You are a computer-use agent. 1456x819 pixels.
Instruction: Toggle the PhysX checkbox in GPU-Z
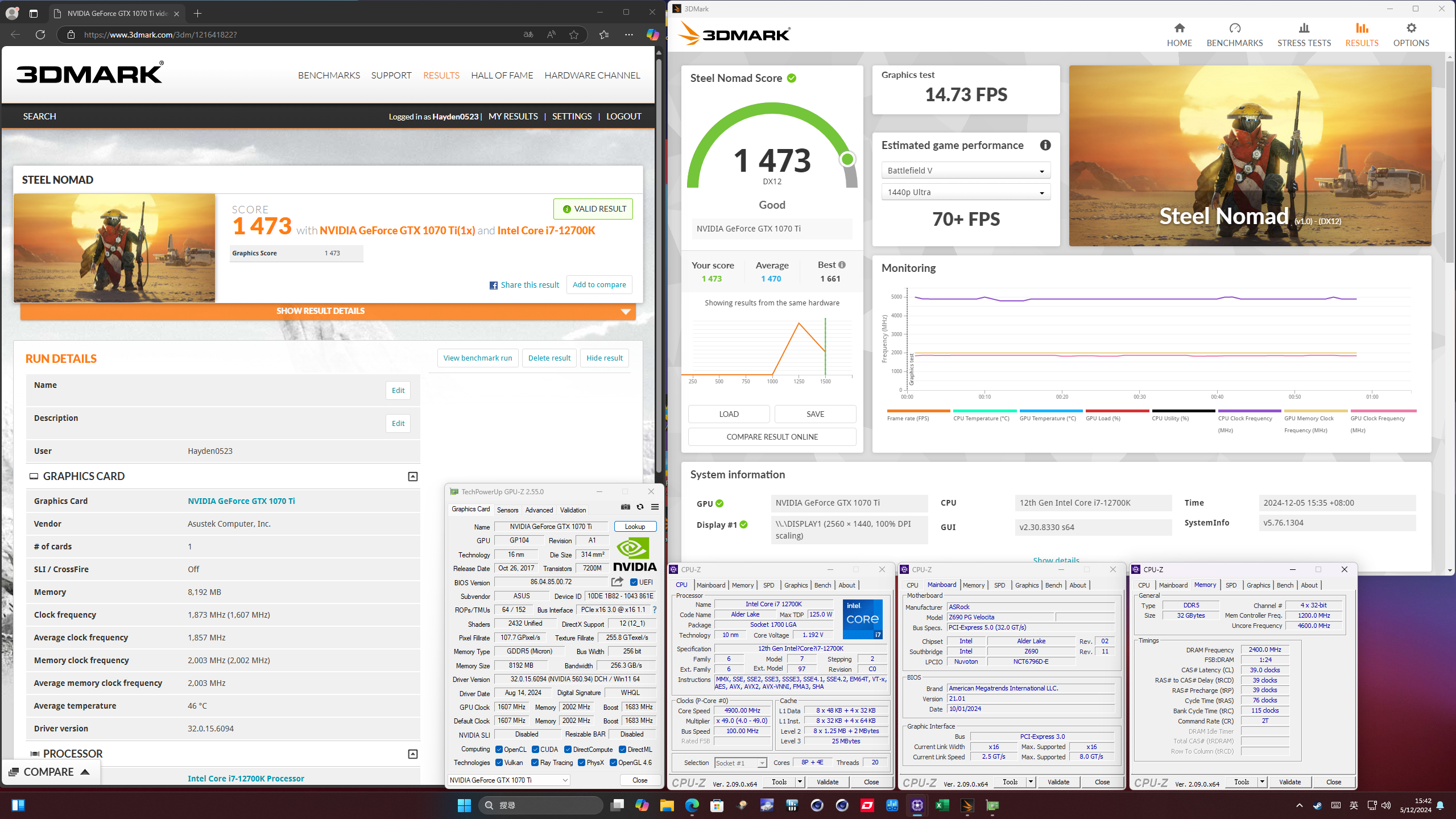581,763
